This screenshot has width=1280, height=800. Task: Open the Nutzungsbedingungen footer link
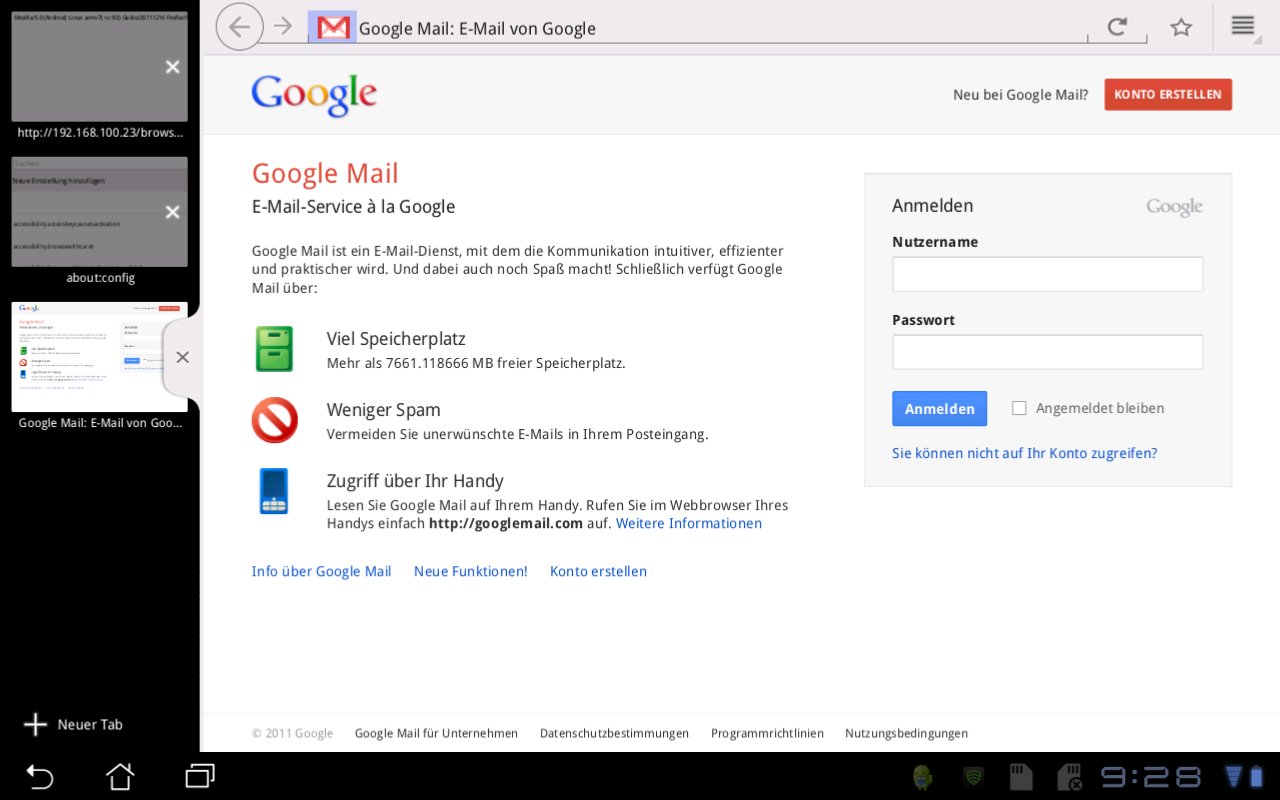(x=906, y=733)
